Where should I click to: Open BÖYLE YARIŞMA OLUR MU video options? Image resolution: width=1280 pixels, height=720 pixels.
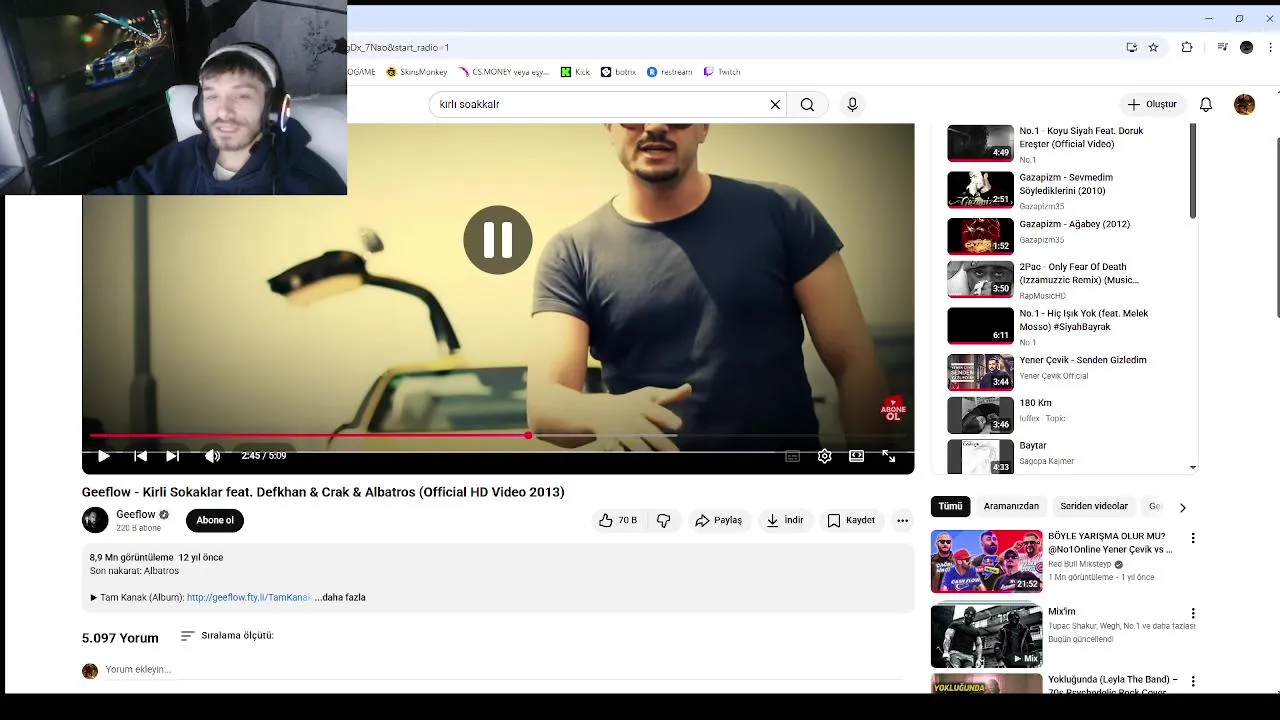coord(1192,538)
